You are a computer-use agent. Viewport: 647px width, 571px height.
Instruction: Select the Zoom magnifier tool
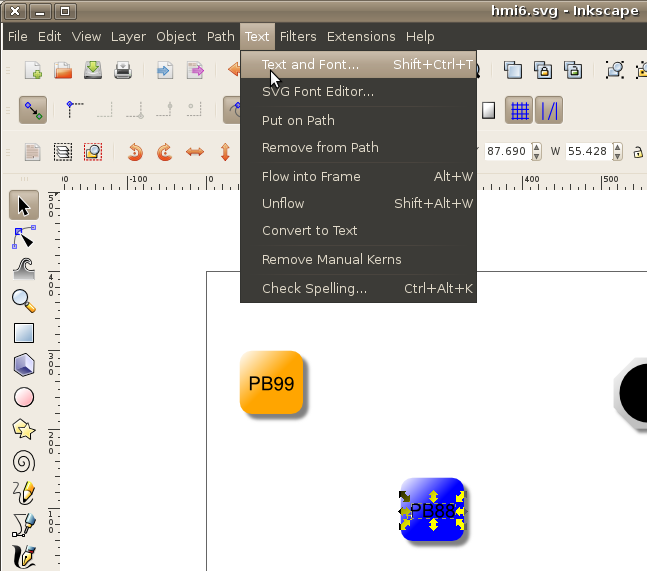(x=24, y=300)
